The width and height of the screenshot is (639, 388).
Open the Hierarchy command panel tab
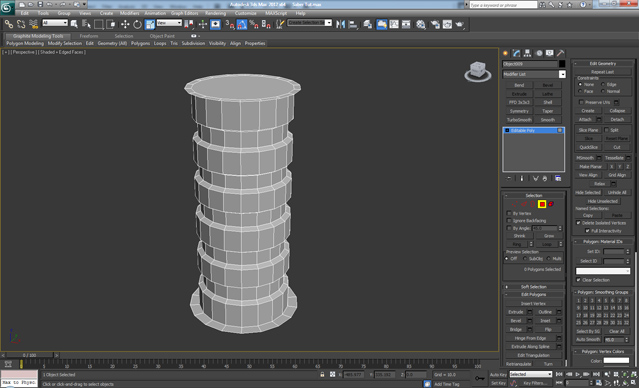click(528, 53)
